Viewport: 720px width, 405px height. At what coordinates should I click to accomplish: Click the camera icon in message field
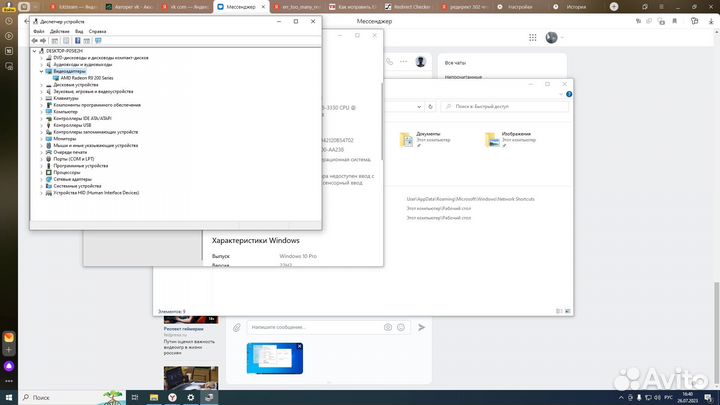pos(388,327)
